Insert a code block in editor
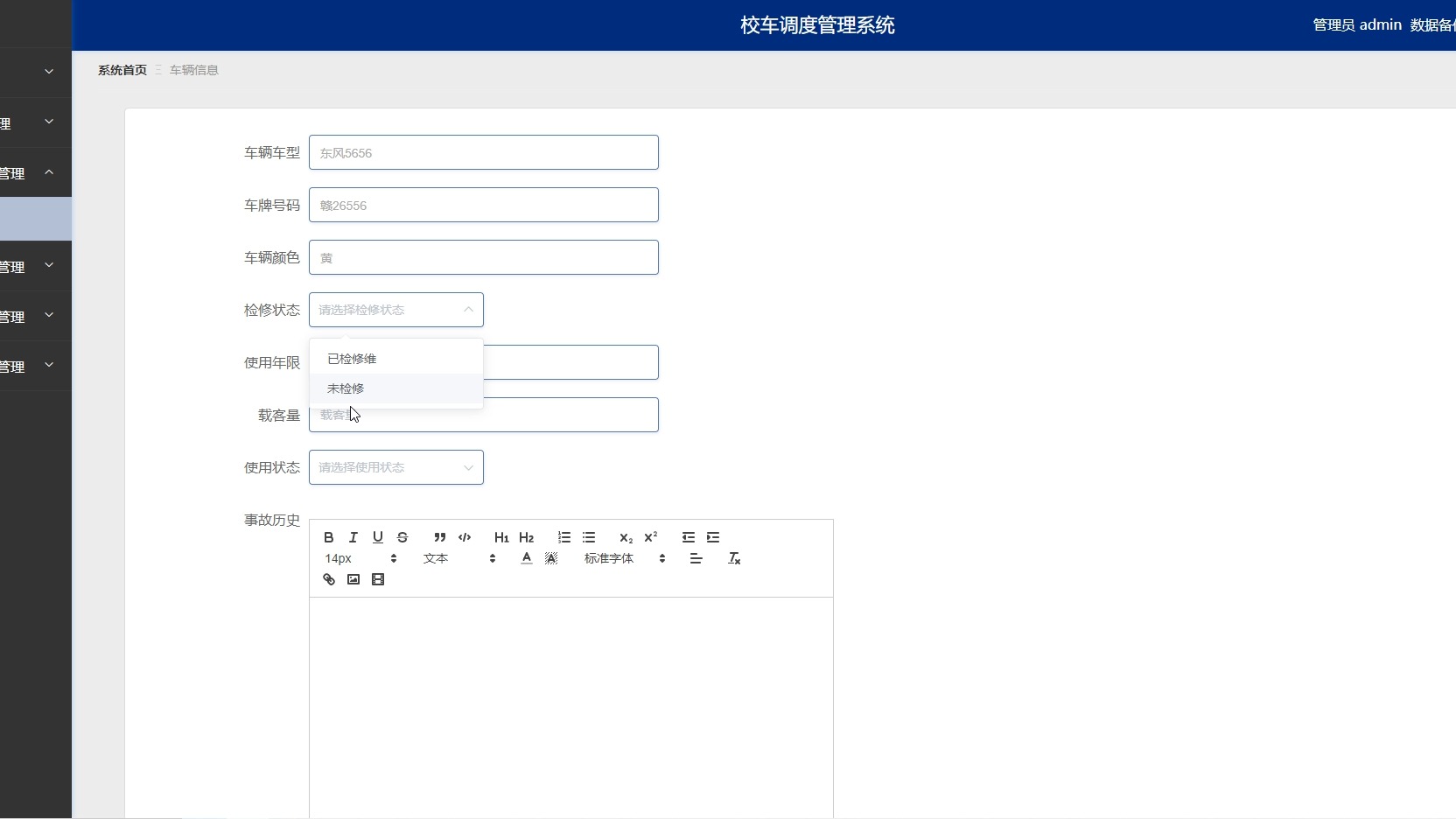 (465, 537)
